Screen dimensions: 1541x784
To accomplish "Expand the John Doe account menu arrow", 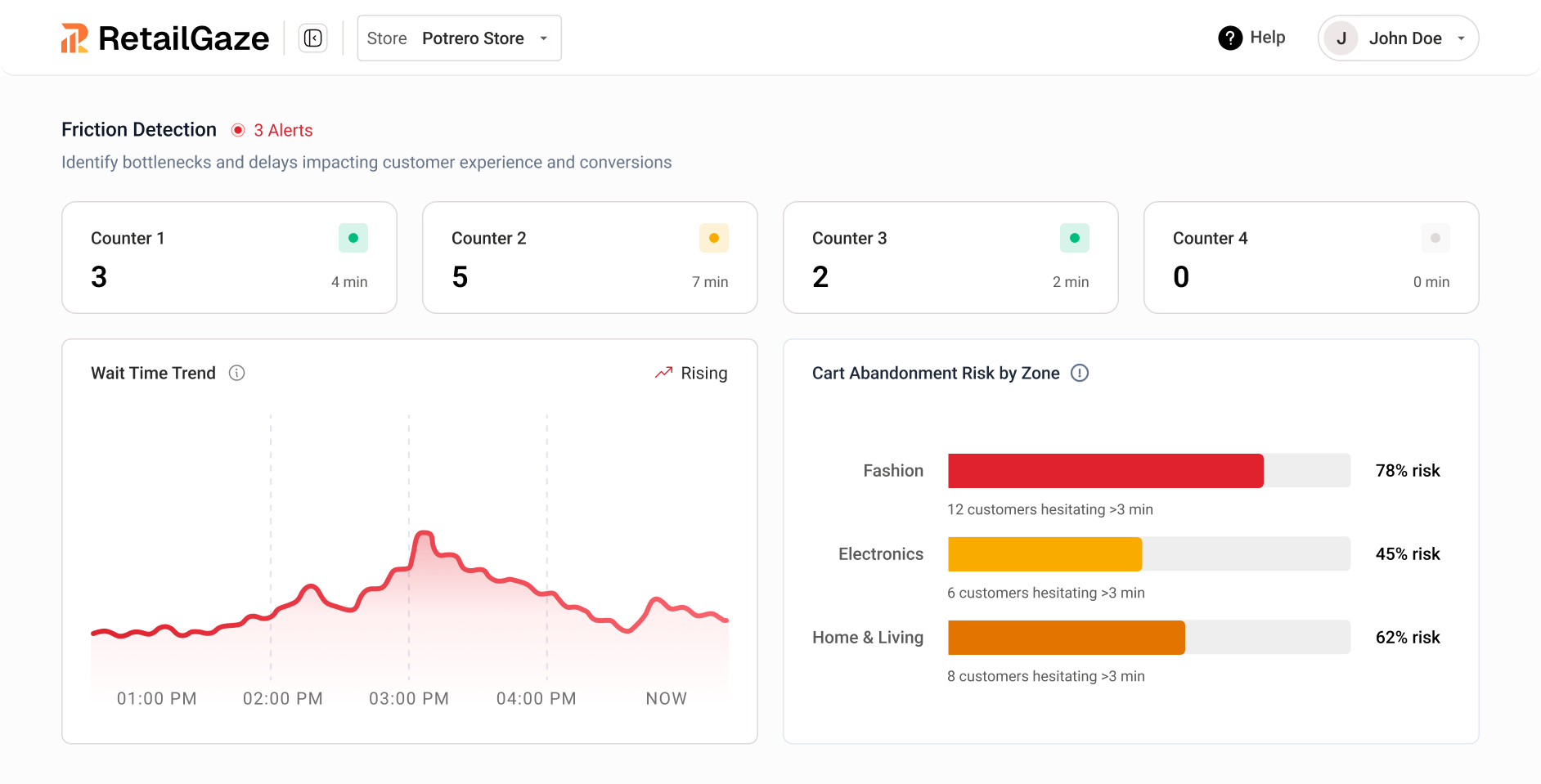I will click(1461, 38).
